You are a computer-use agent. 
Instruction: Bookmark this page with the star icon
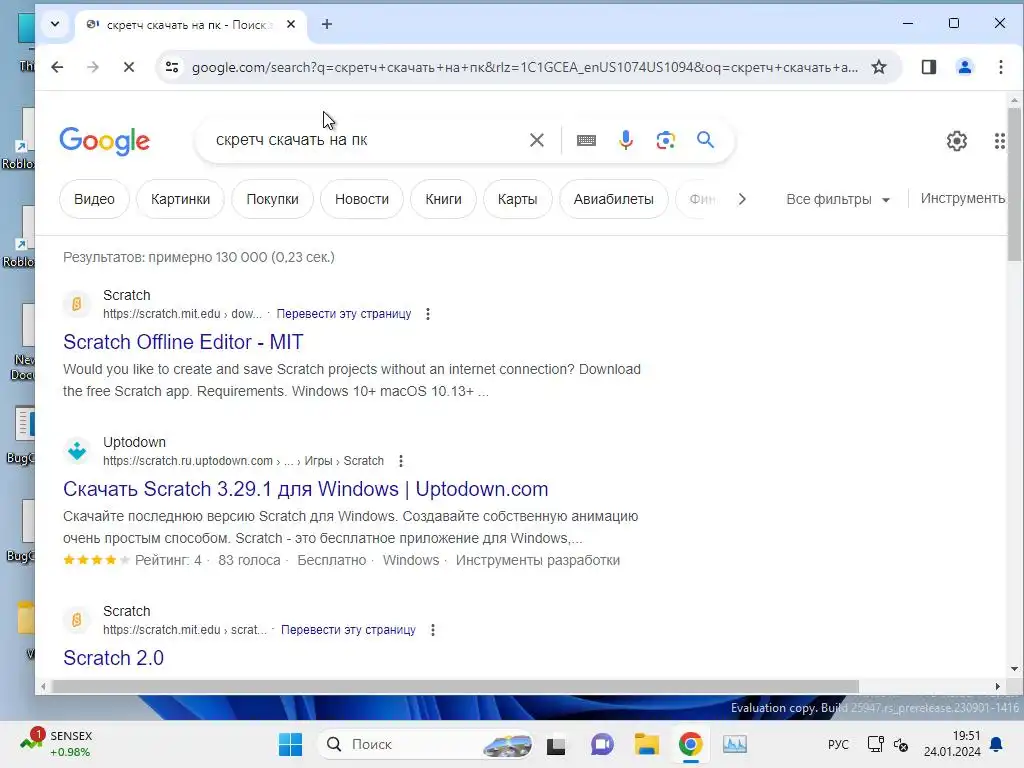tap(879, 67)
